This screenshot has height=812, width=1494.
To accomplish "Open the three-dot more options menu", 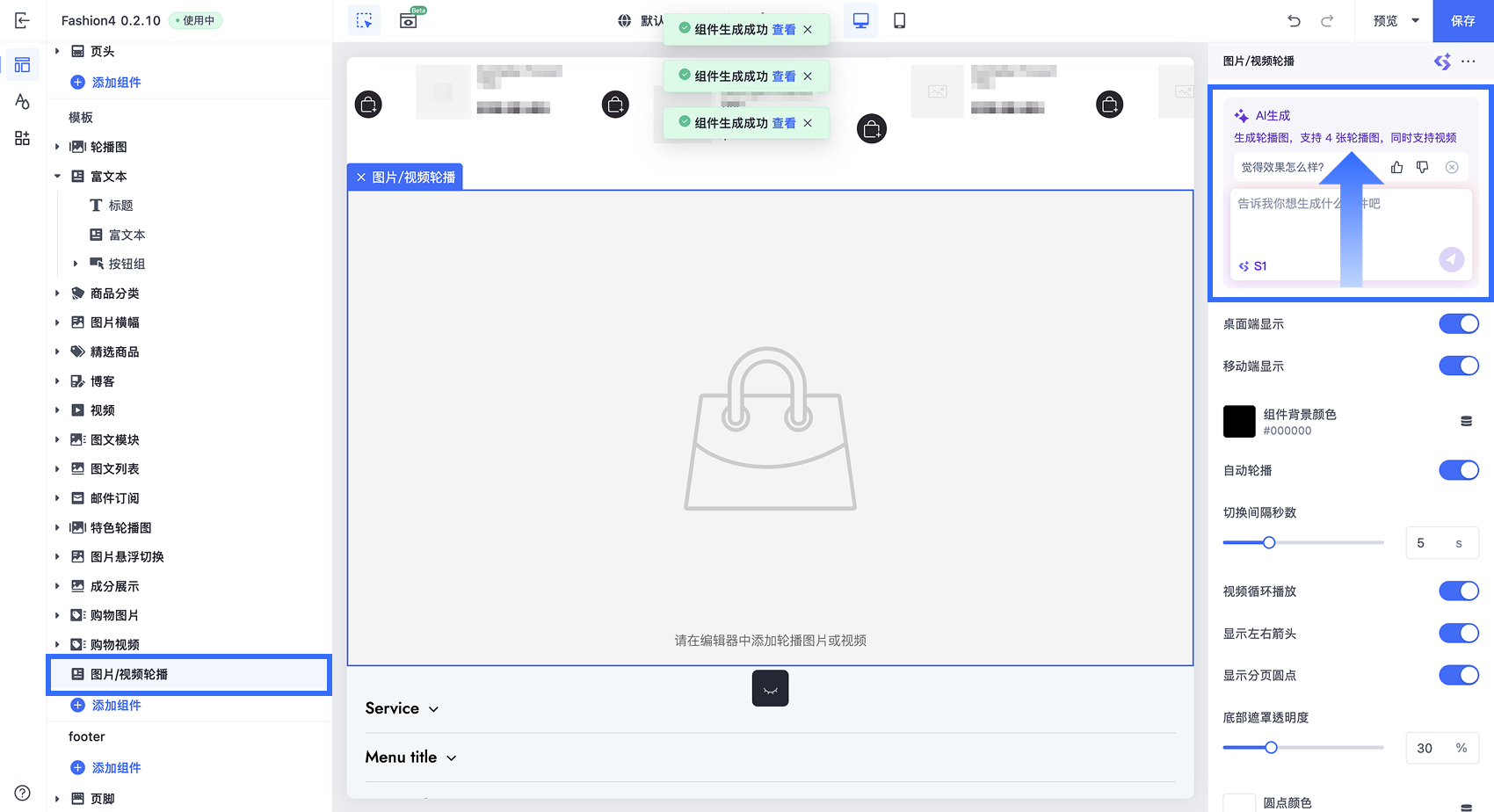I will click(1469, 61).
